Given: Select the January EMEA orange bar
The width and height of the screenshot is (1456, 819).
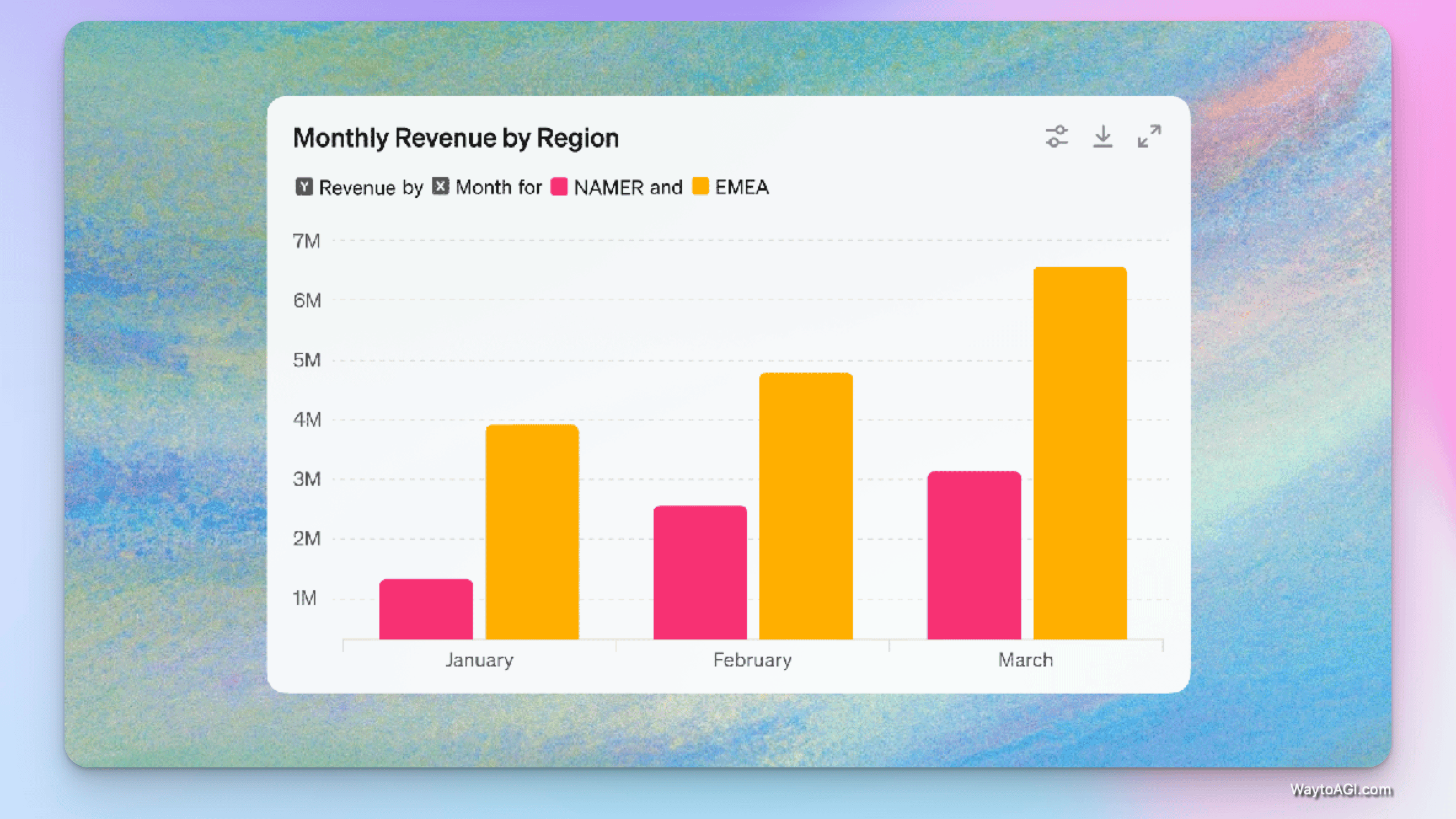Looking at the screenshot, I should pyautogui.click(x=532, y=532).
